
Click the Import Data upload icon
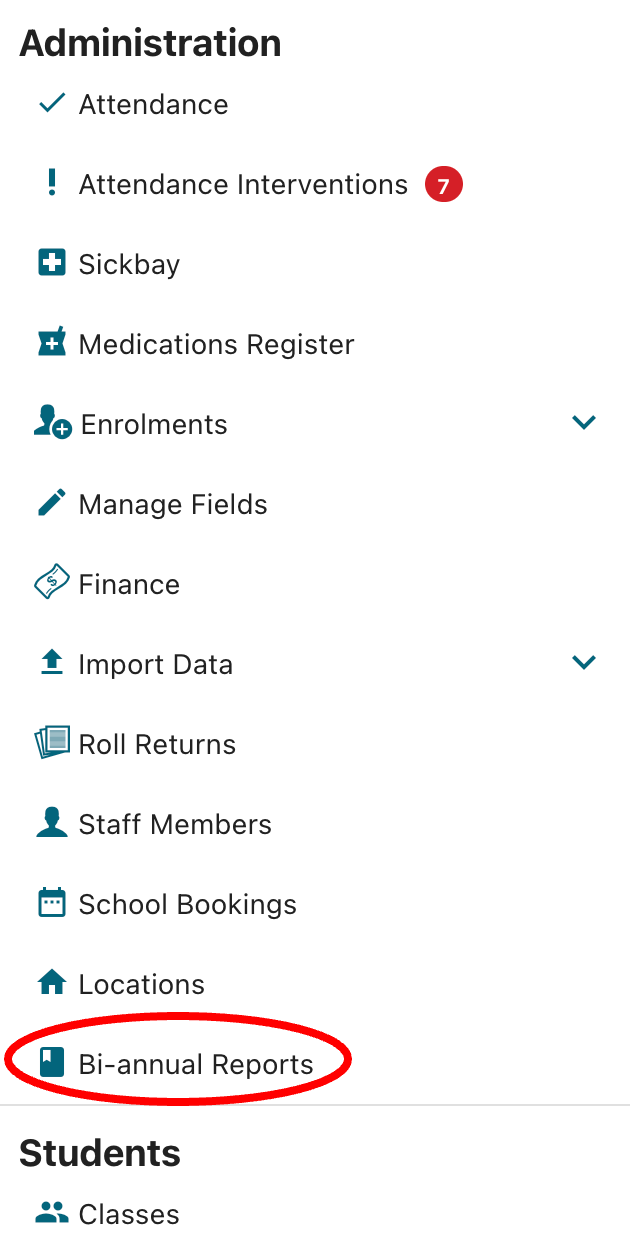51,664
